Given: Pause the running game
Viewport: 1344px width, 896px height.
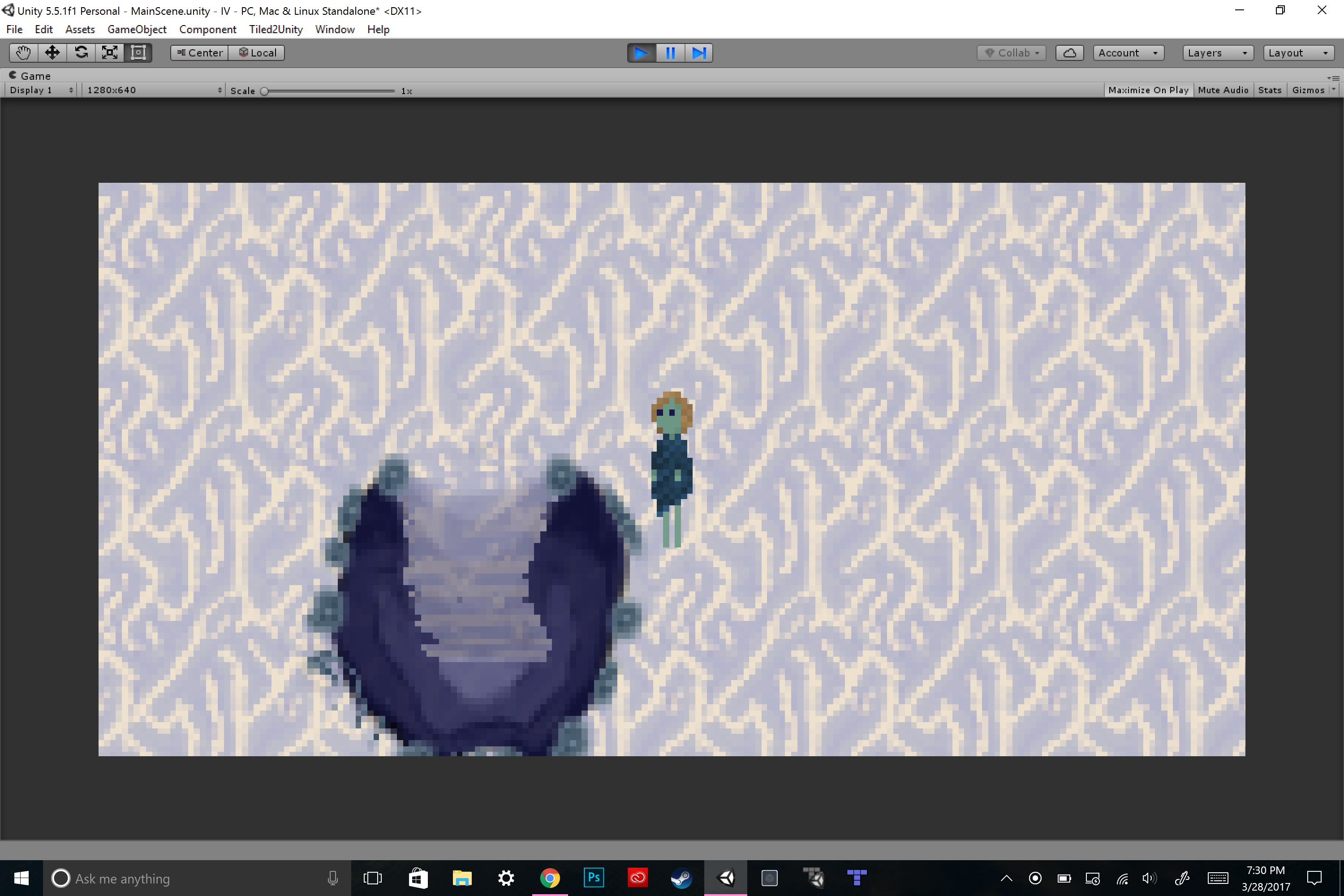Looking at the screenshot, I should (x=670, y=53).
